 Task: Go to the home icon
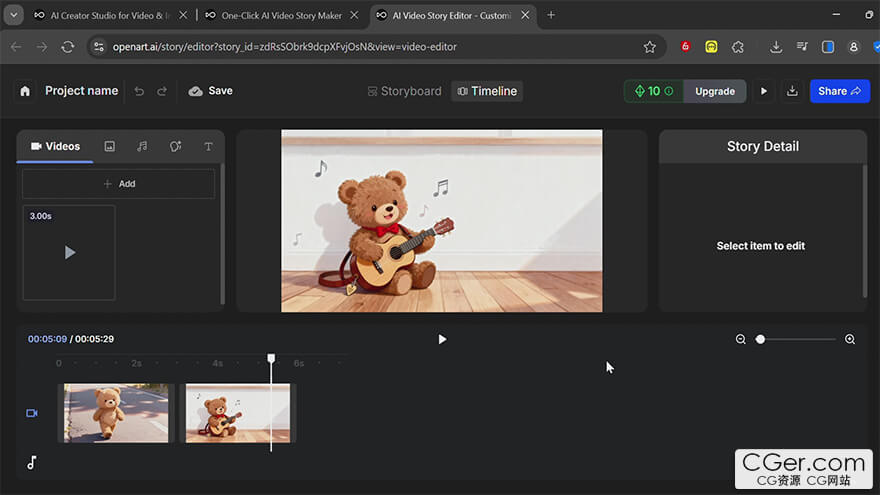[25, 91]
